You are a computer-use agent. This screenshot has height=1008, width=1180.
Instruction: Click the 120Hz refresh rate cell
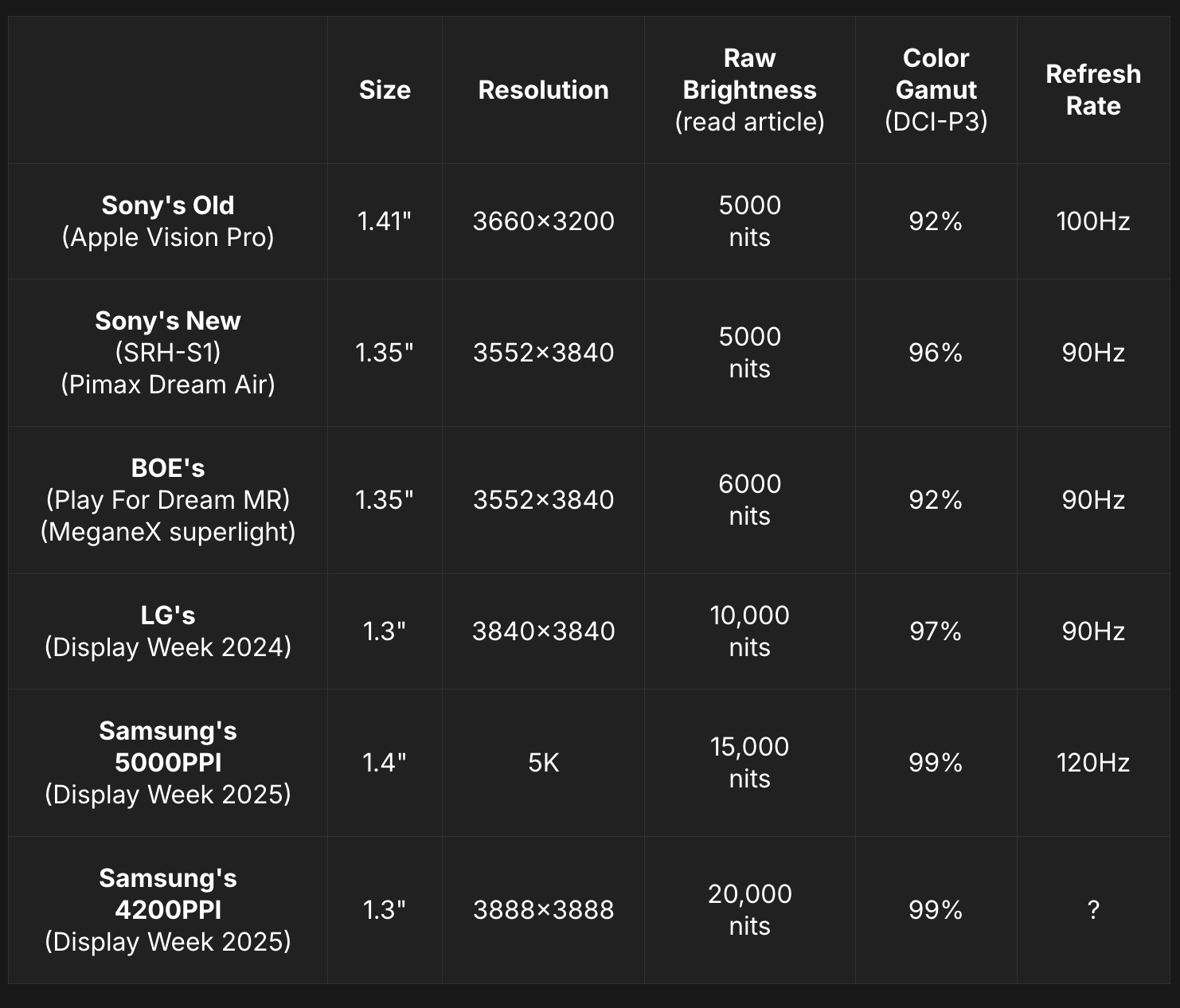click(x=1093, y=763)
